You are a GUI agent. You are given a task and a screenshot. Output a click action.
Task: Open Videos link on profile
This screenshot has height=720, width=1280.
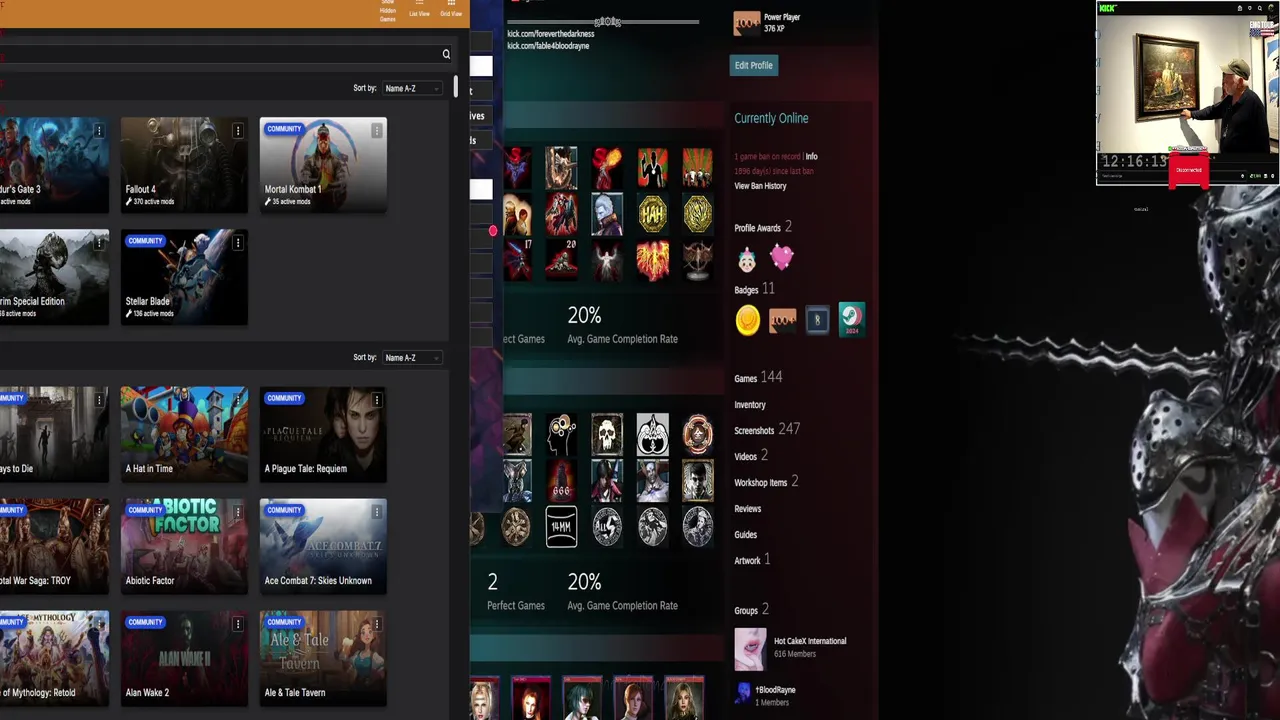(751, 456)
